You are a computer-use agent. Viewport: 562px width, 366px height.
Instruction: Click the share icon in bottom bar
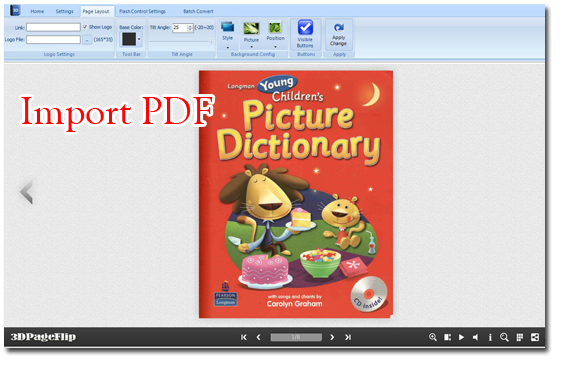click(535, 337)
